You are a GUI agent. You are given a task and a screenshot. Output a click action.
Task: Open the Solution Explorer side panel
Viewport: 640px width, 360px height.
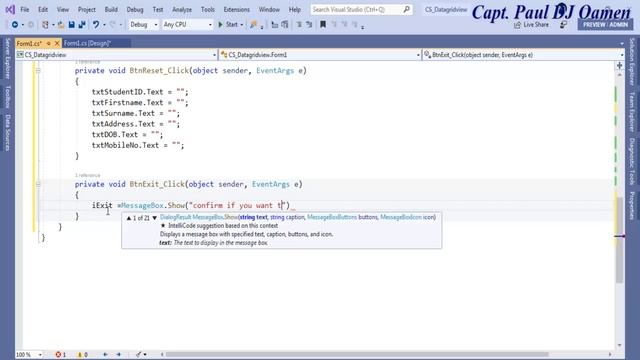coord(632,62)
